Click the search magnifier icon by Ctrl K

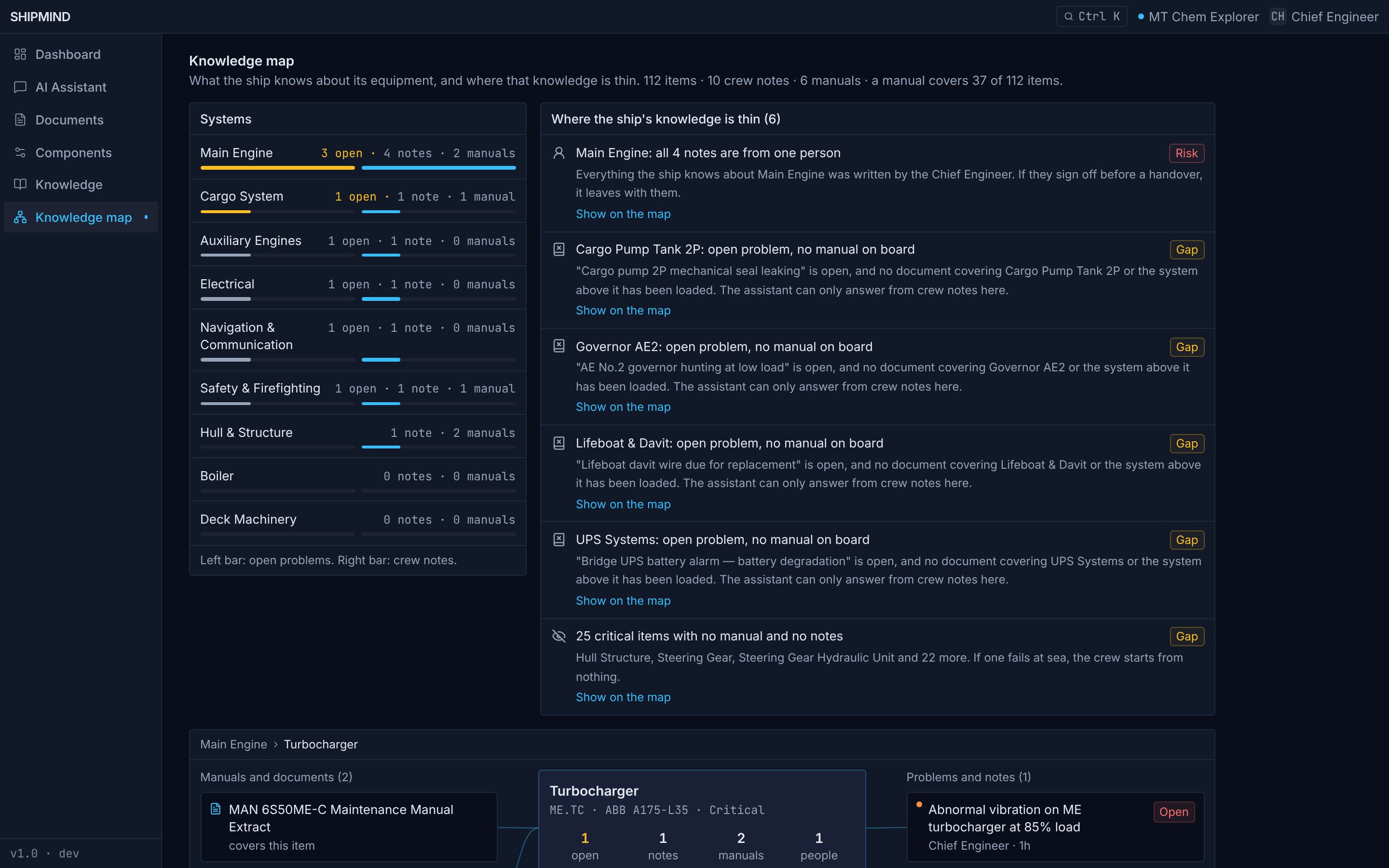tap(1068, 17)
